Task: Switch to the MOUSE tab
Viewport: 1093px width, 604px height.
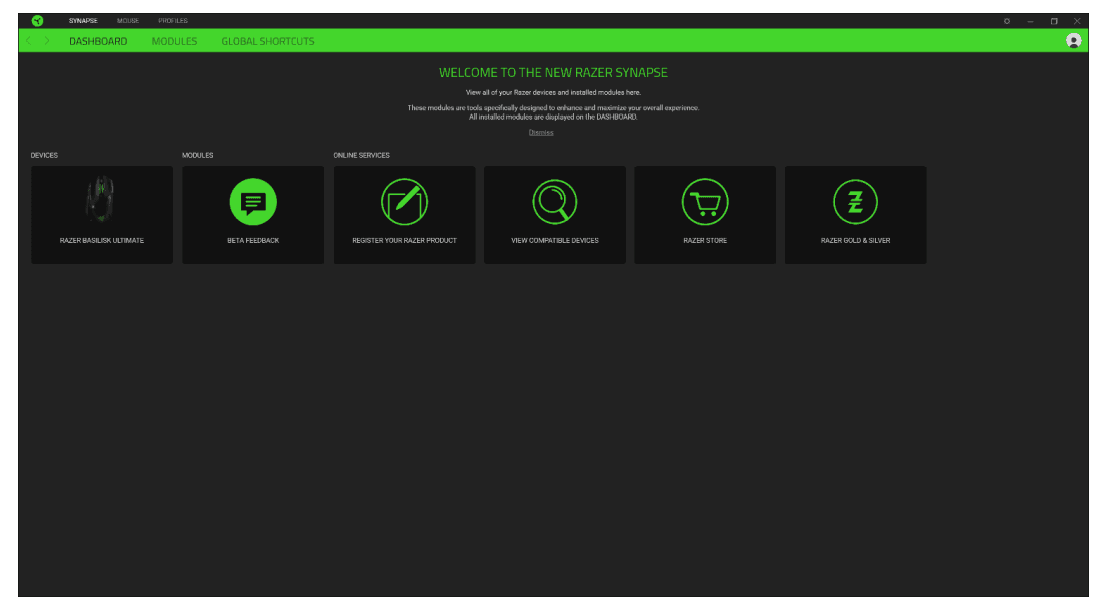Action: [126, 20]
